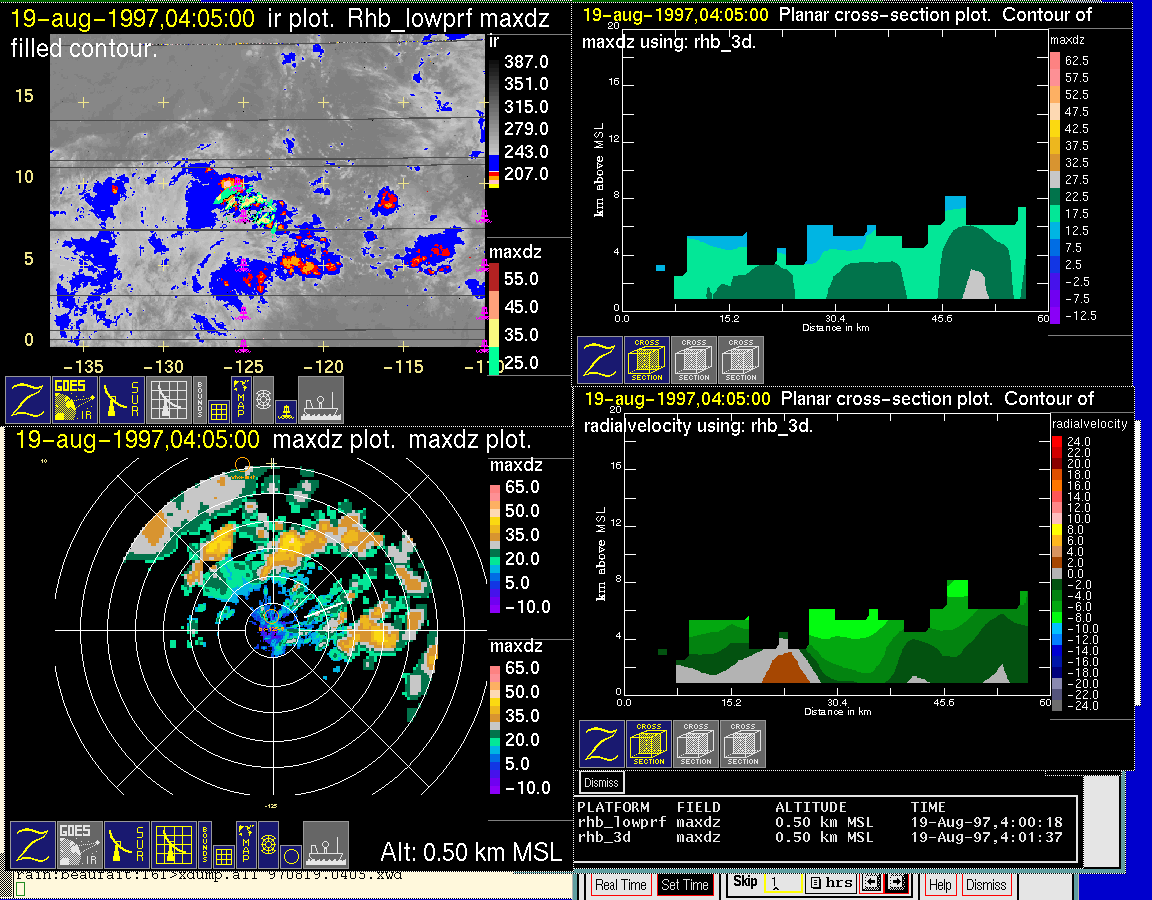Toggle the MAP overlay icon in IR plot

tap(241, 400)
